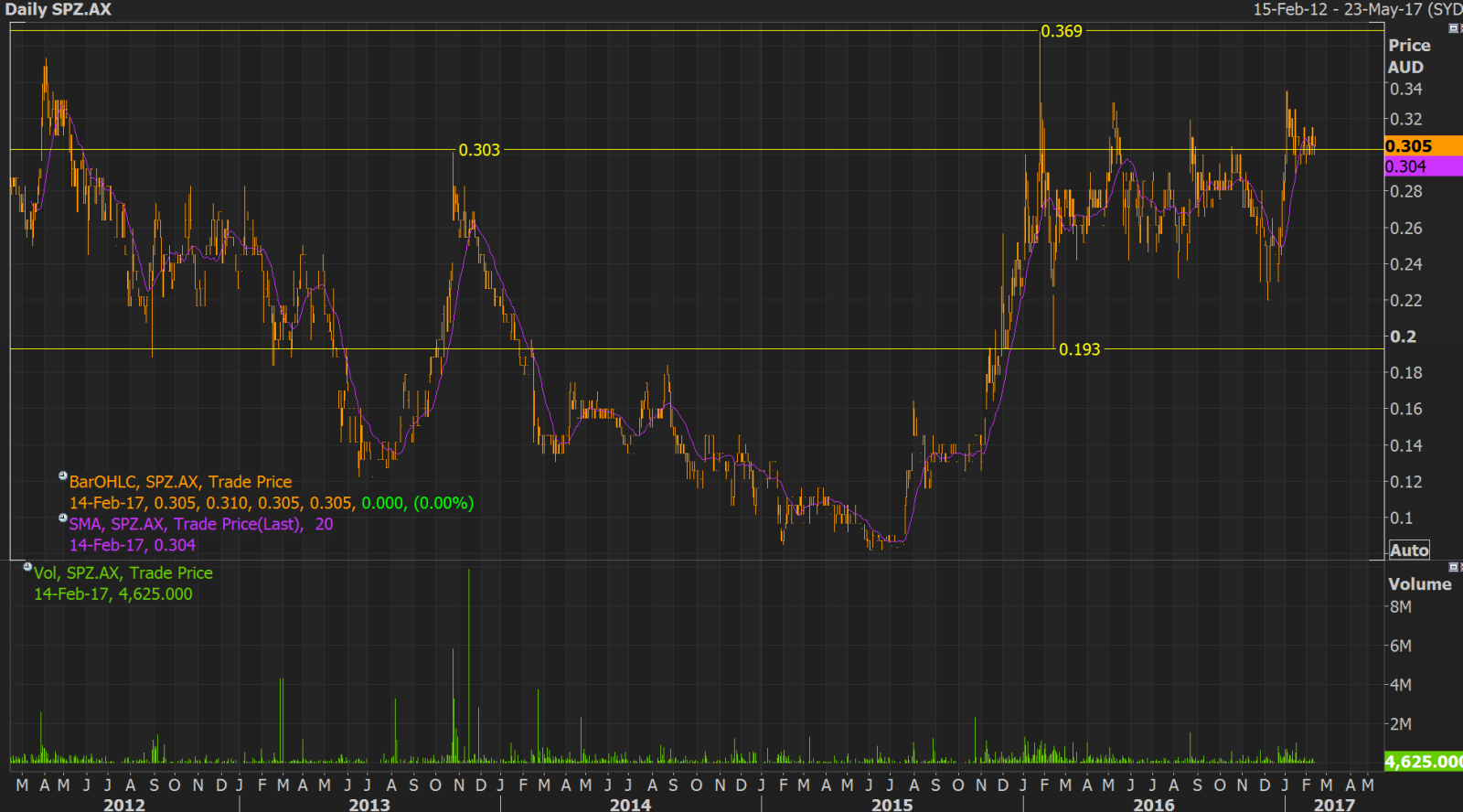Screen dimensions: 1463x812
Task: Select the 0.193 horizontal line label
Action: (x=1080, y=349)
